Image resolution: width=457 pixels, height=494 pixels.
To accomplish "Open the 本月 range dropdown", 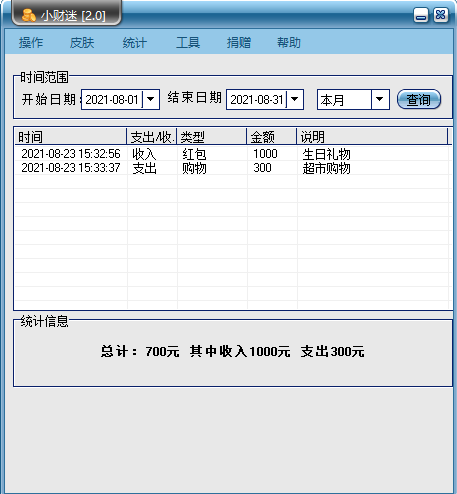I will click(x=380, y=99).
